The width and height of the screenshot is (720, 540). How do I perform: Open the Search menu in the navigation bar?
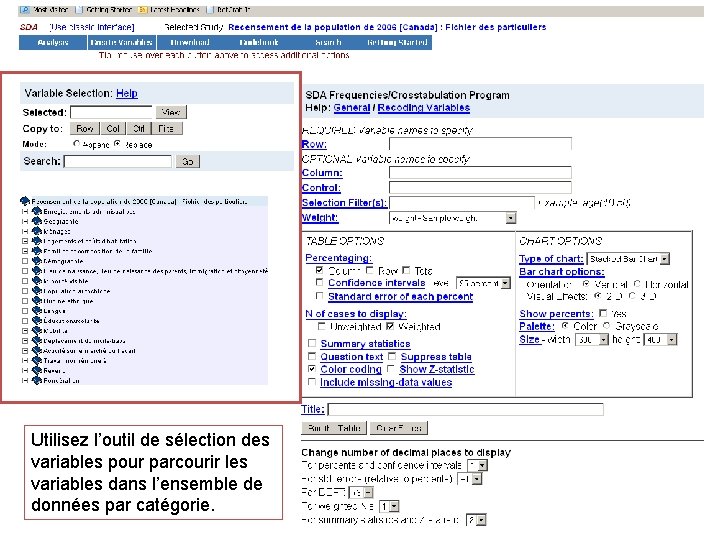coord(328,42)
